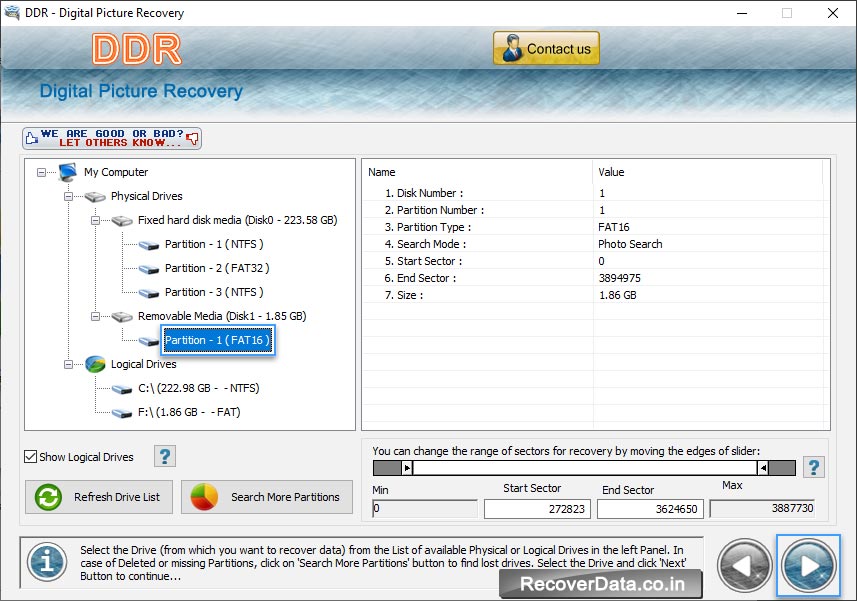Select Partition - 1 (FAT16) in tree
This screenshot has width=857, height=601.
pos(218,340)
